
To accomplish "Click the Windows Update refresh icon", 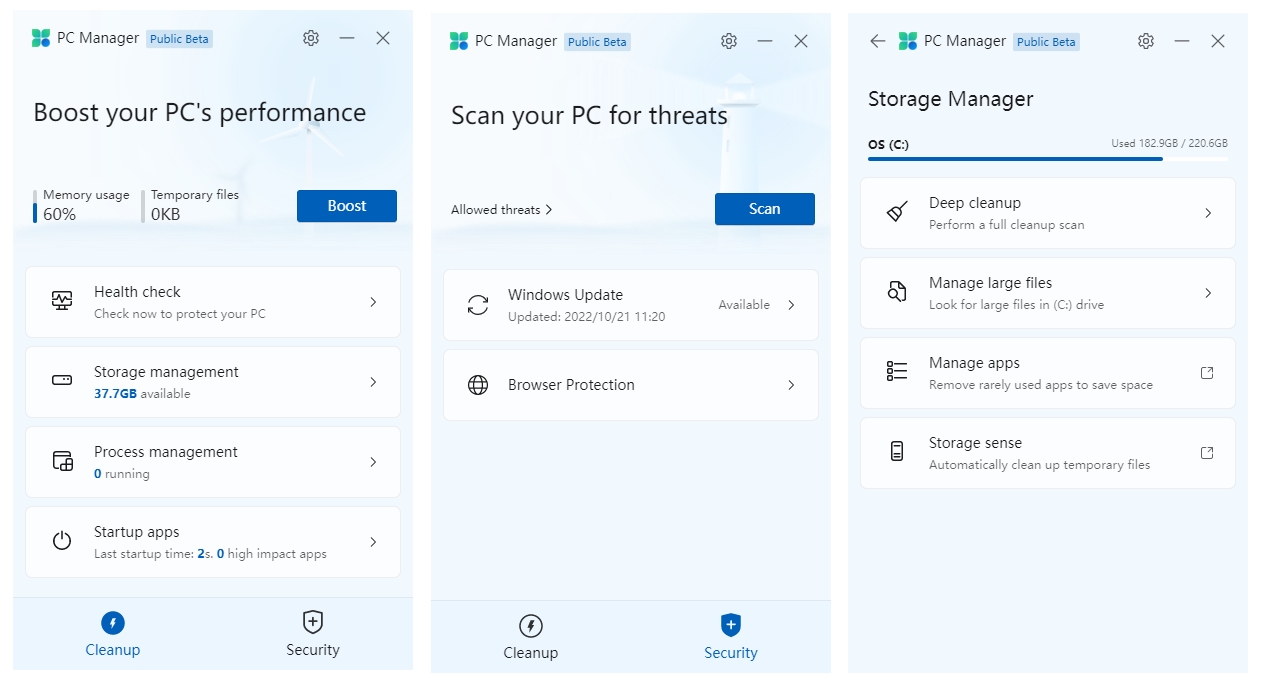I will 478,305.
